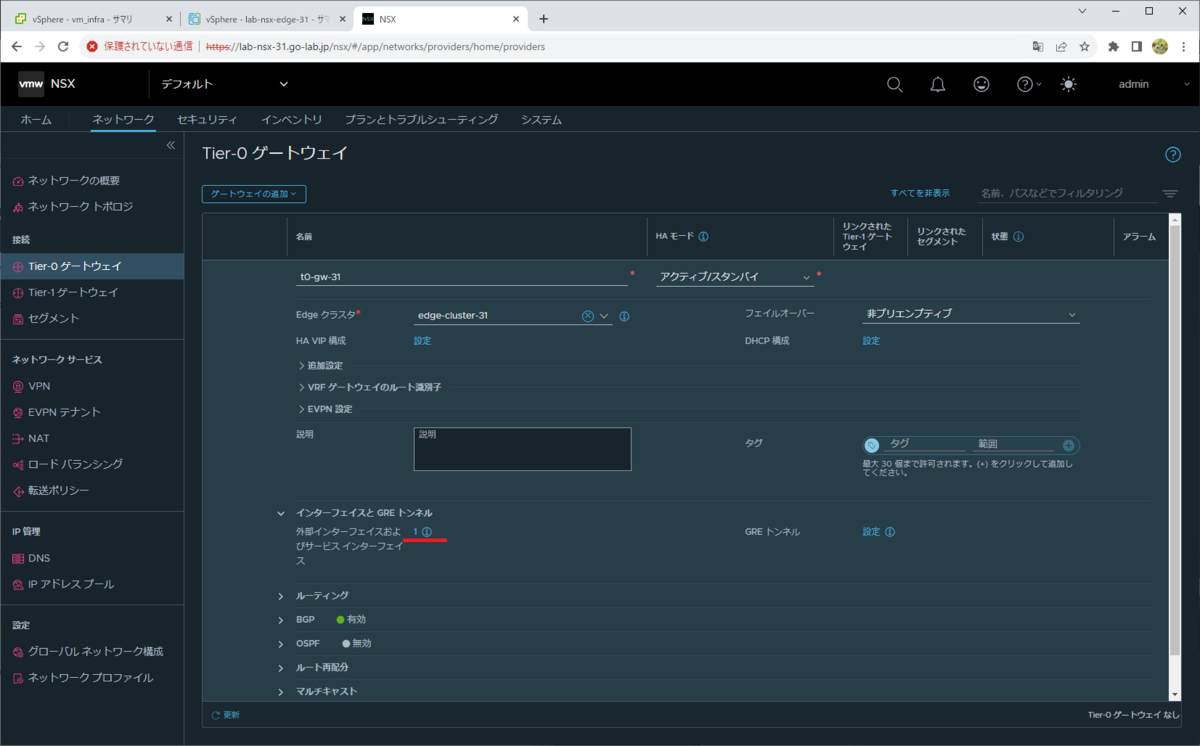Open the filter options icon
Screen dimensions: 1200x746
(x=1170, y=193)
